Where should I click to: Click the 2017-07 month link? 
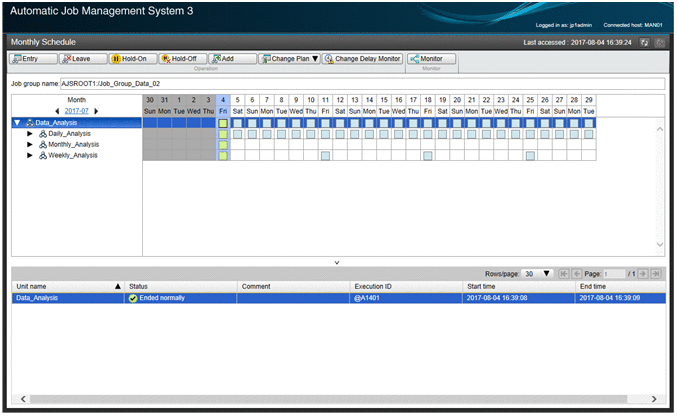point(77,111)
